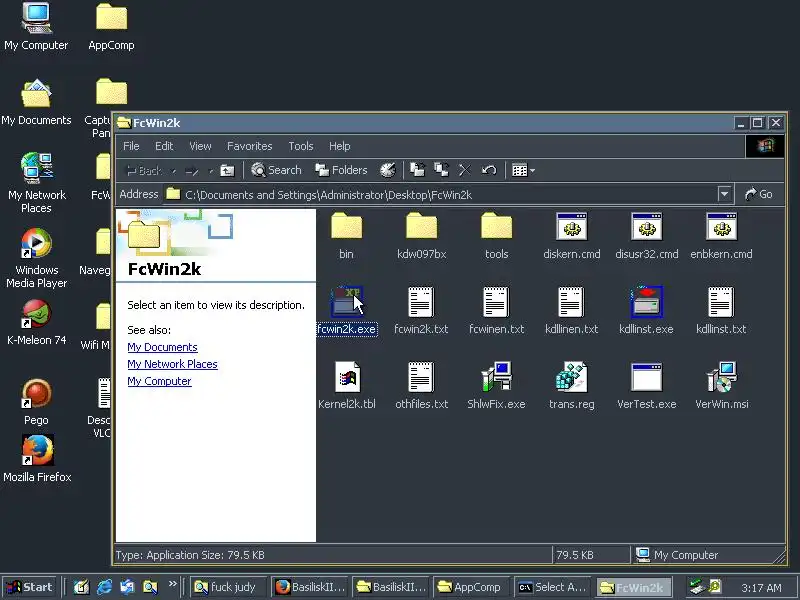Viewport: 800px width, 600px height.
Task: Select the kdllinst.exe installer icon
Action: (646, 302)
